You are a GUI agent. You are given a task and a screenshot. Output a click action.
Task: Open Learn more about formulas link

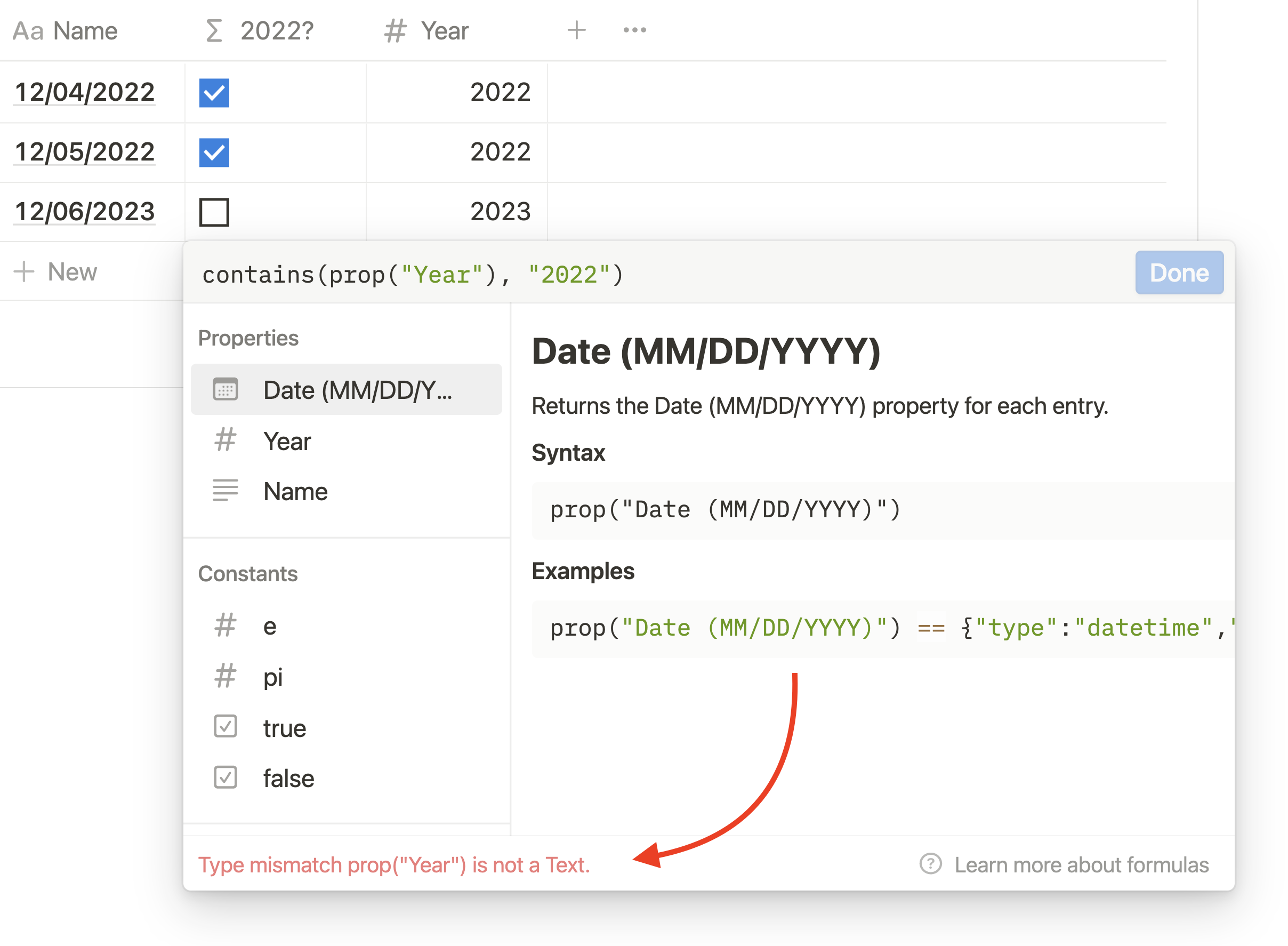tap(1081, 864)
